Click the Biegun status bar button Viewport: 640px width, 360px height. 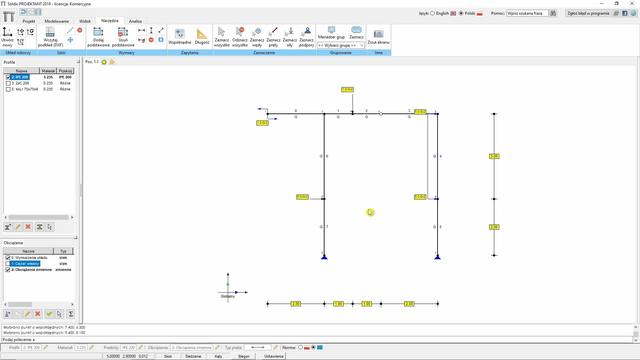click(x=244, y=356)
